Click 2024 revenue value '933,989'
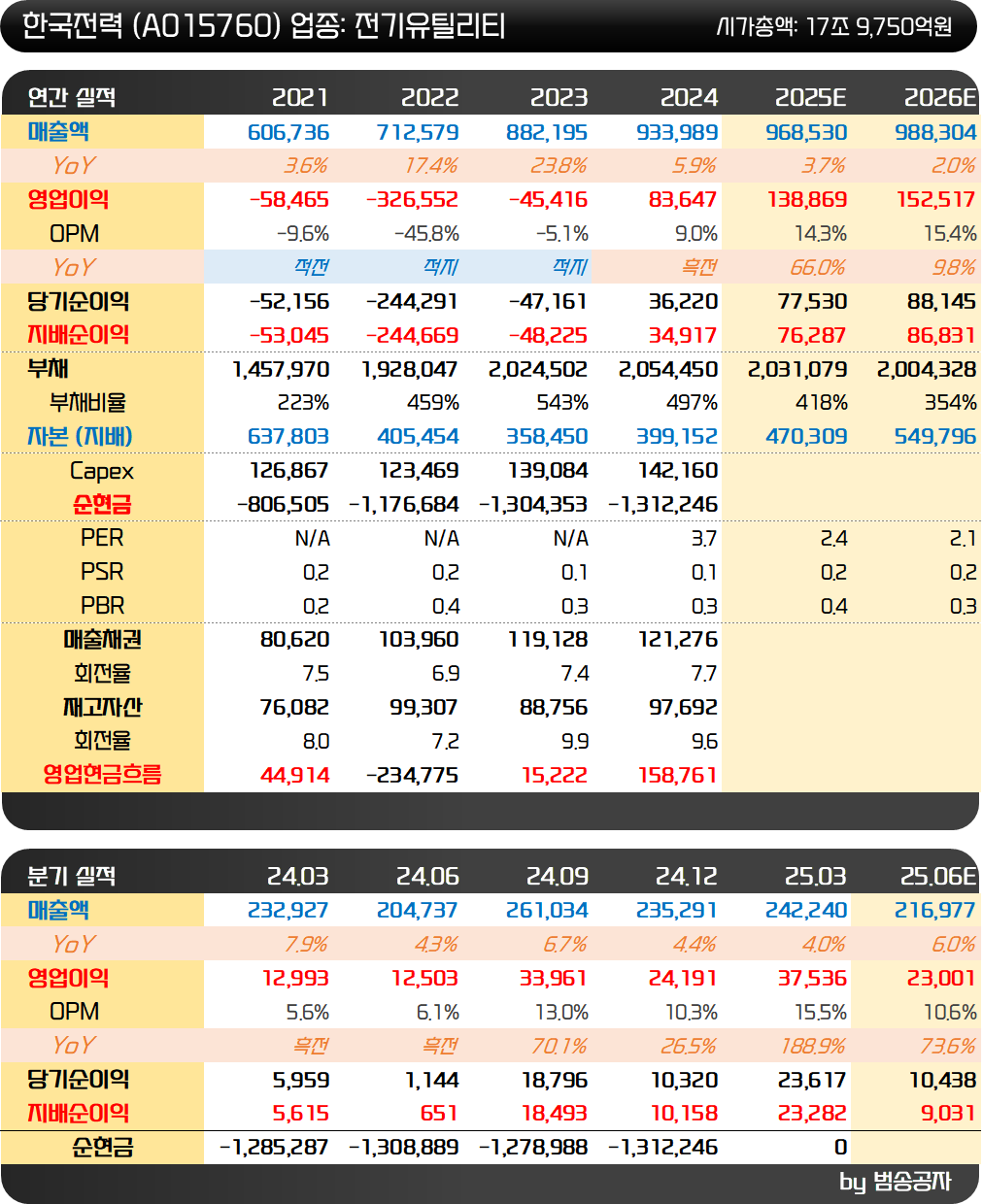Screen dimensions: 982x1204 click(x=677, y=132)
